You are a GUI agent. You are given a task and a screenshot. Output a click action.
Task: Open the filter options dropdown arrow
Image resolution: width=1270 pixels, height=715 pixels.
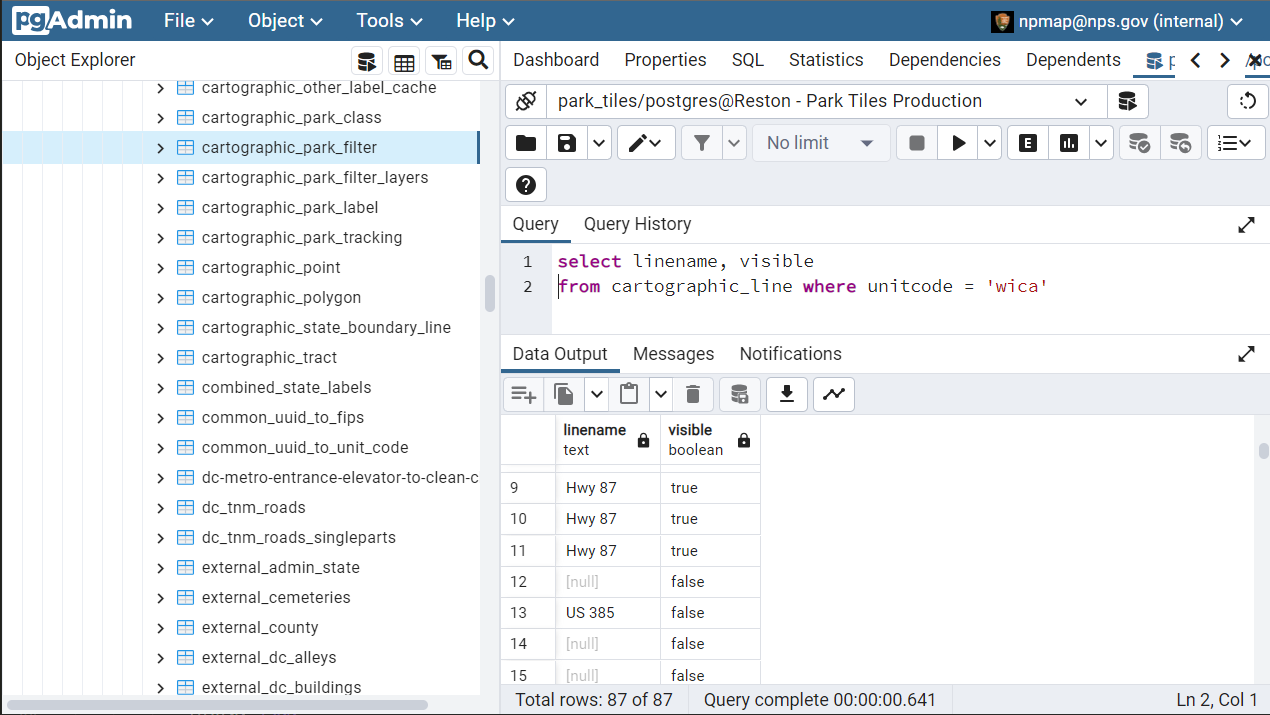[x=735, y=143]
